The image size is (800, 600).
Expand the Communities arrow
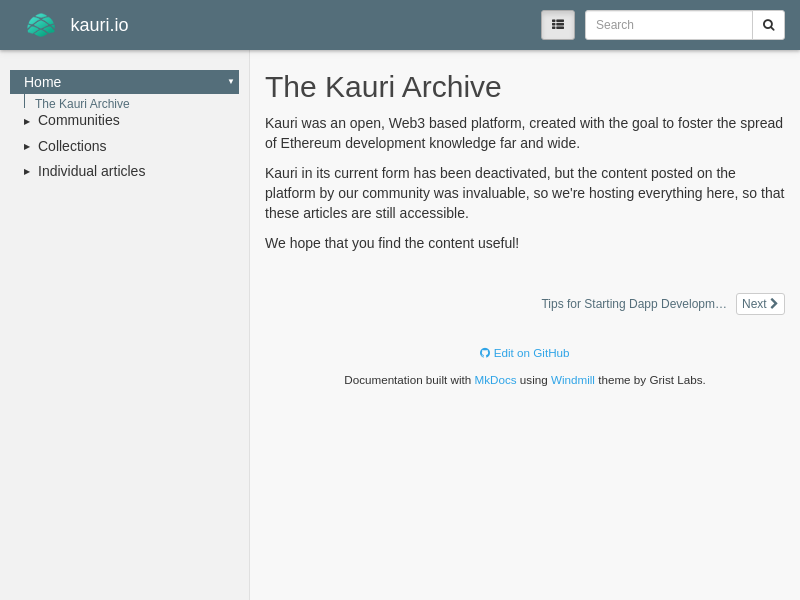point(27,121)
